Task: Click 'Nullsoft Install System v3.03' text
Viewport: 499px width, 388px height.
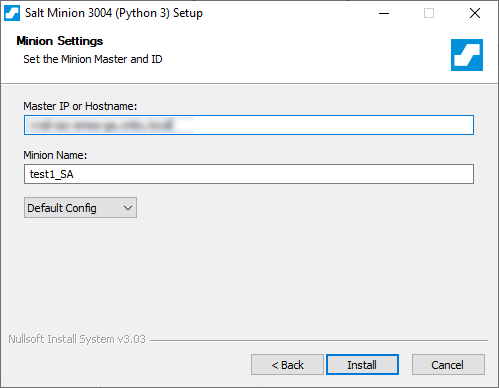Action: (77, 339)
